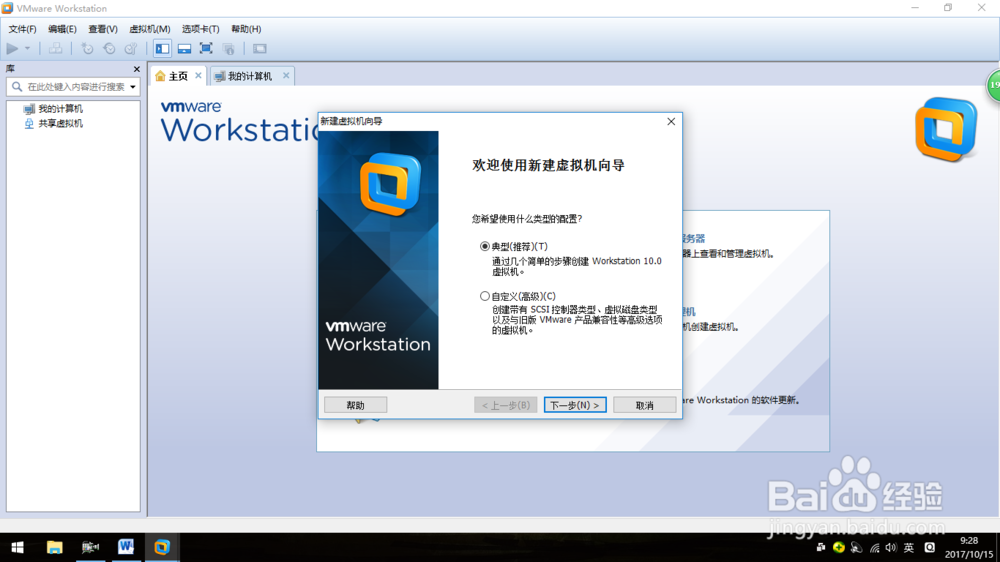Click the full screen mode icon
This screenshot has height=562, width=1000.
tap(206, 48)
